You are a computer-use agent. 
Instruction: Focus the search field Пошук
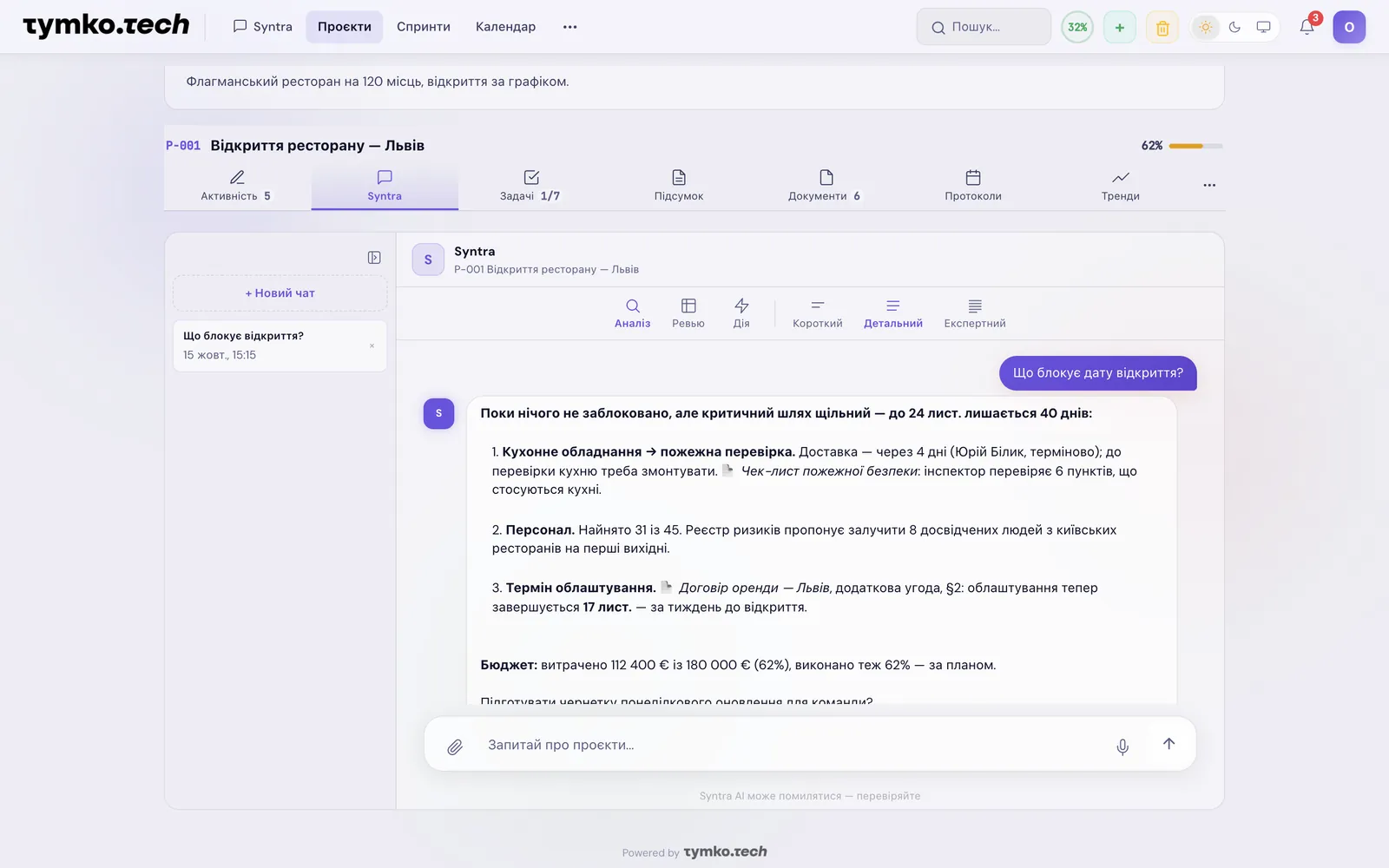(x=984, y=27)
